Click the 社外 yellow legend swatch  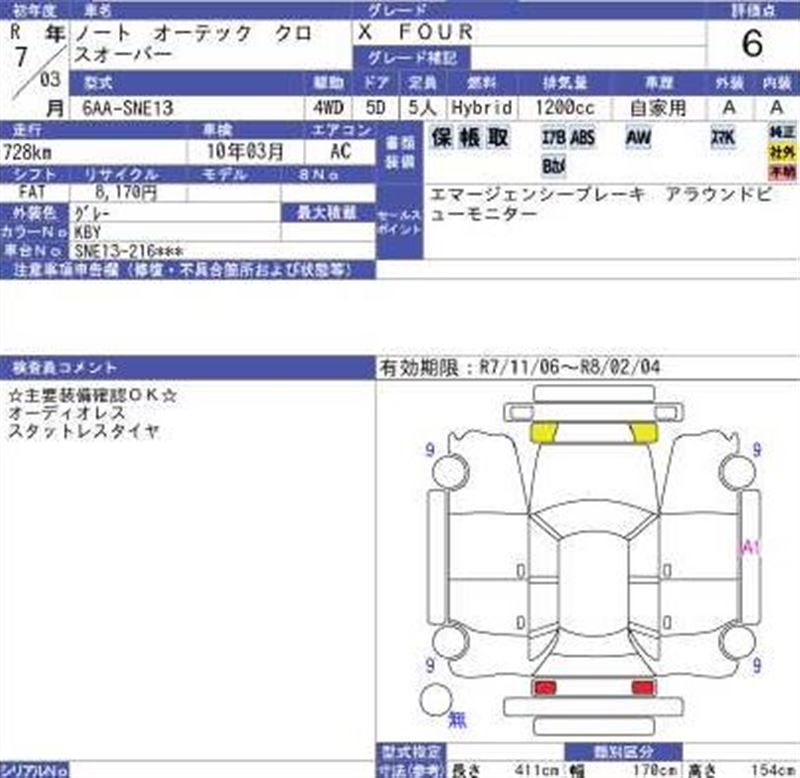click(782, 152)
